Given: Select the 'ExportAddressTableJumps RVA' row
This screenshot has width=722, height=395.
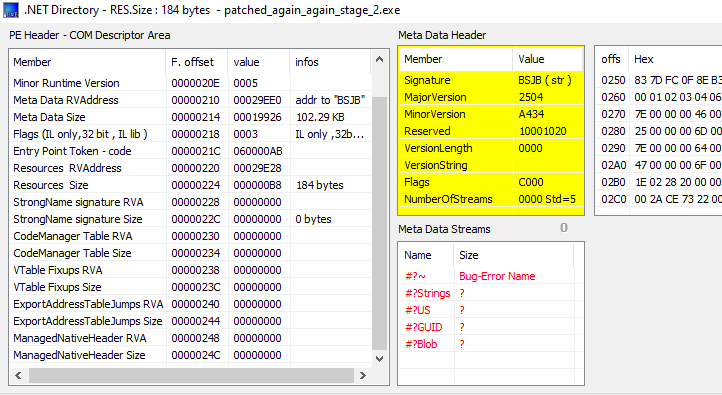Looking at the screenshot, I should pyautogui.click(x=190, y=304).
